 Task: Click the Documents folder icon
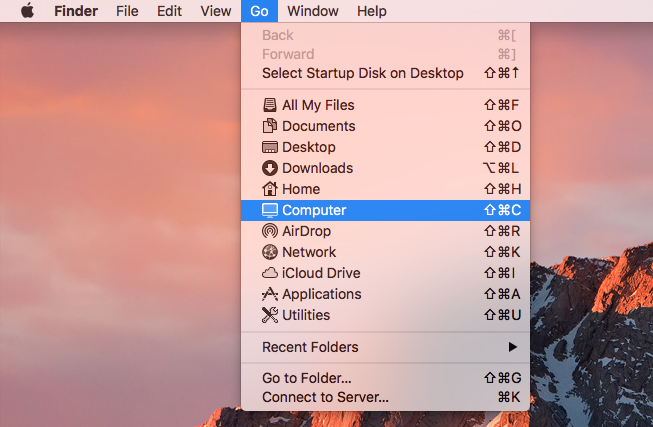pyautogui.click(x=269, y=126)
